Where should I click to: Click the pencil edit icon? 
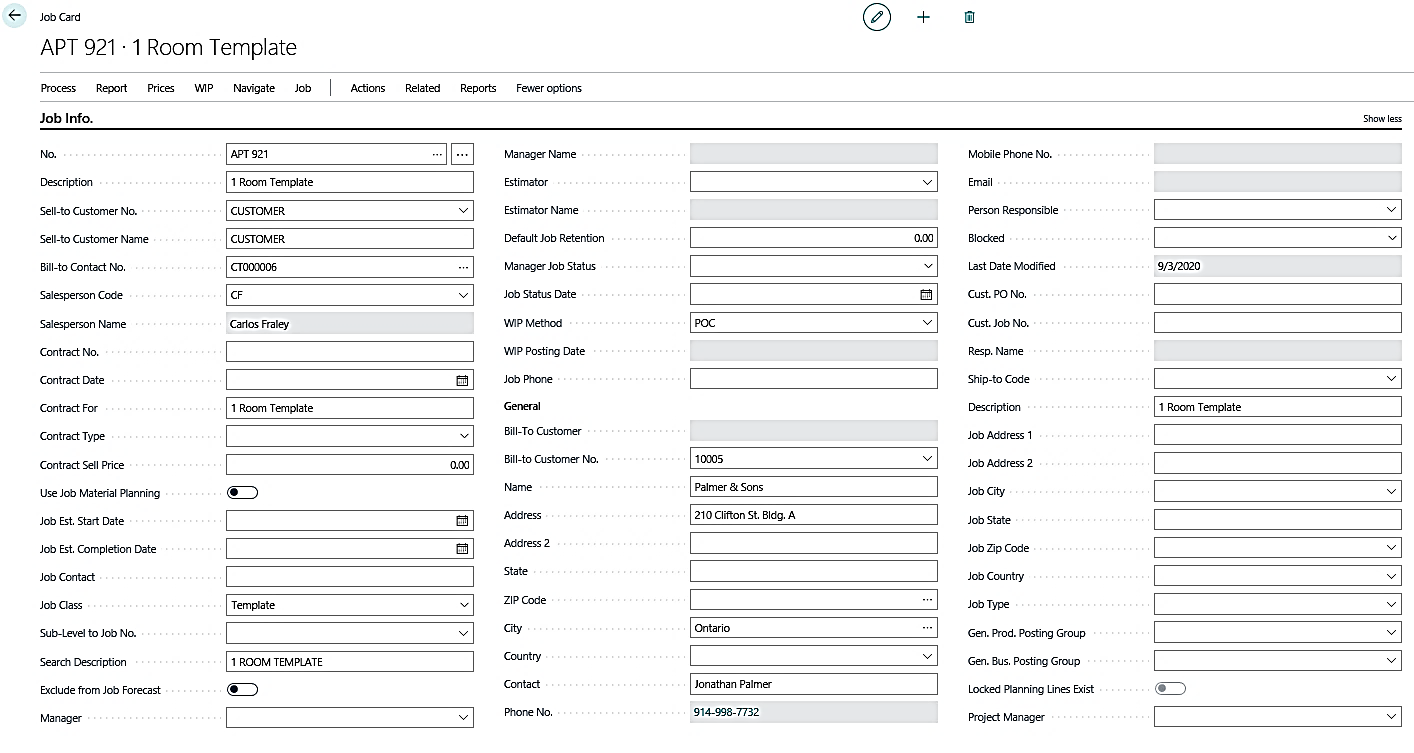point(876,17)
